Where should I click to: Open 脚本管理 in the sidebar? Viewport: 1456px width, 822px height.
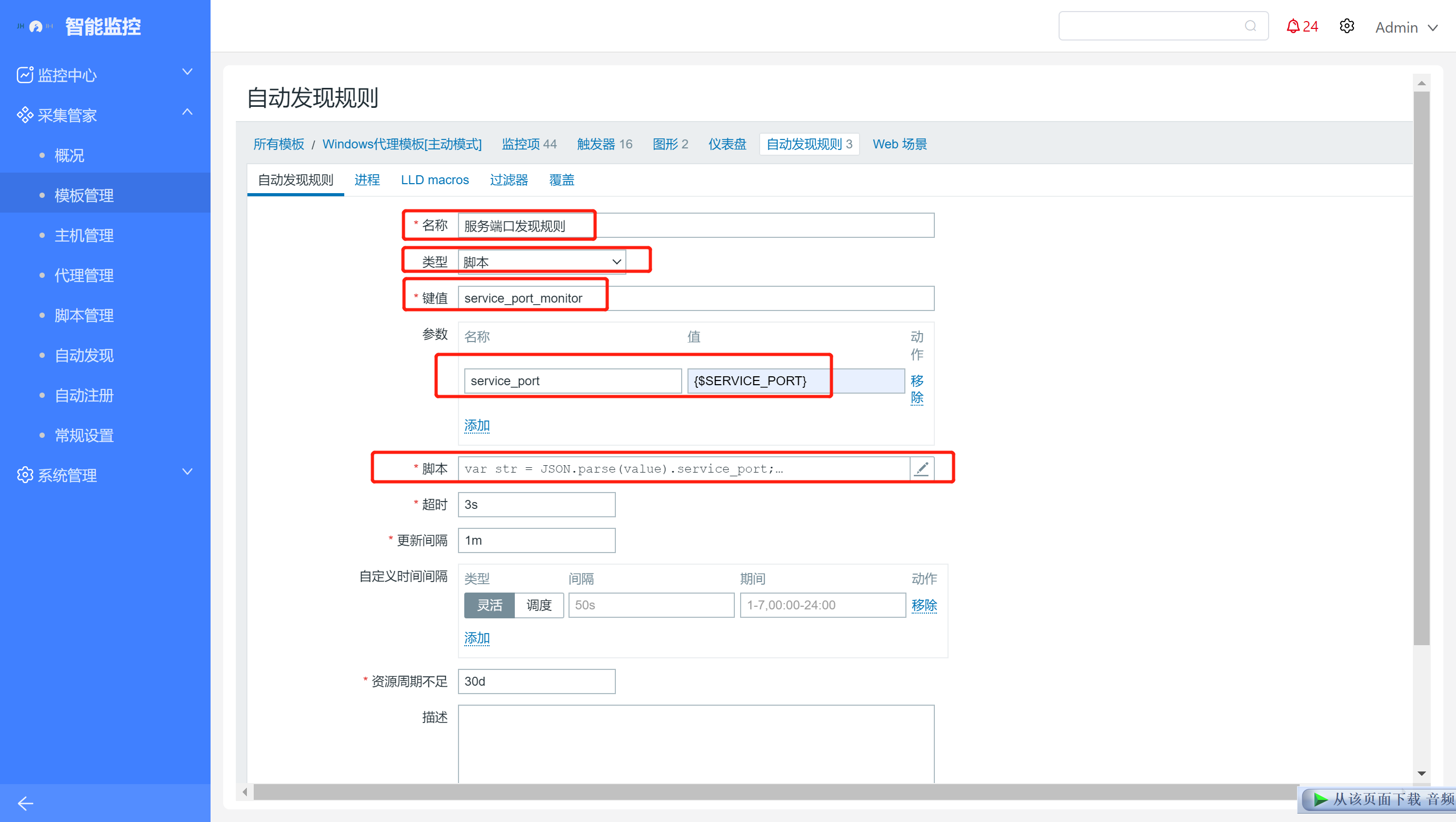(x=84, y=315)
